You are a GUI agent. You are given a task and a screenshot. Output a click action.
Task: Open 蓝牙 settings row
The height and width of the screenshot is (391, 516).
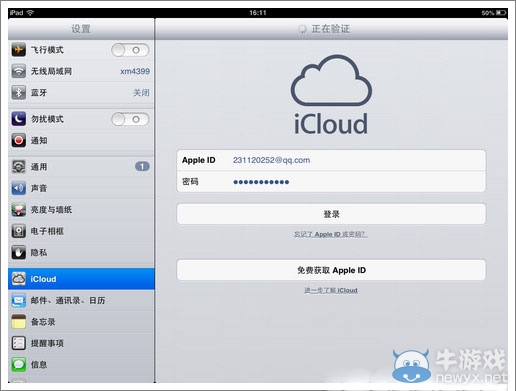point(81,92)
